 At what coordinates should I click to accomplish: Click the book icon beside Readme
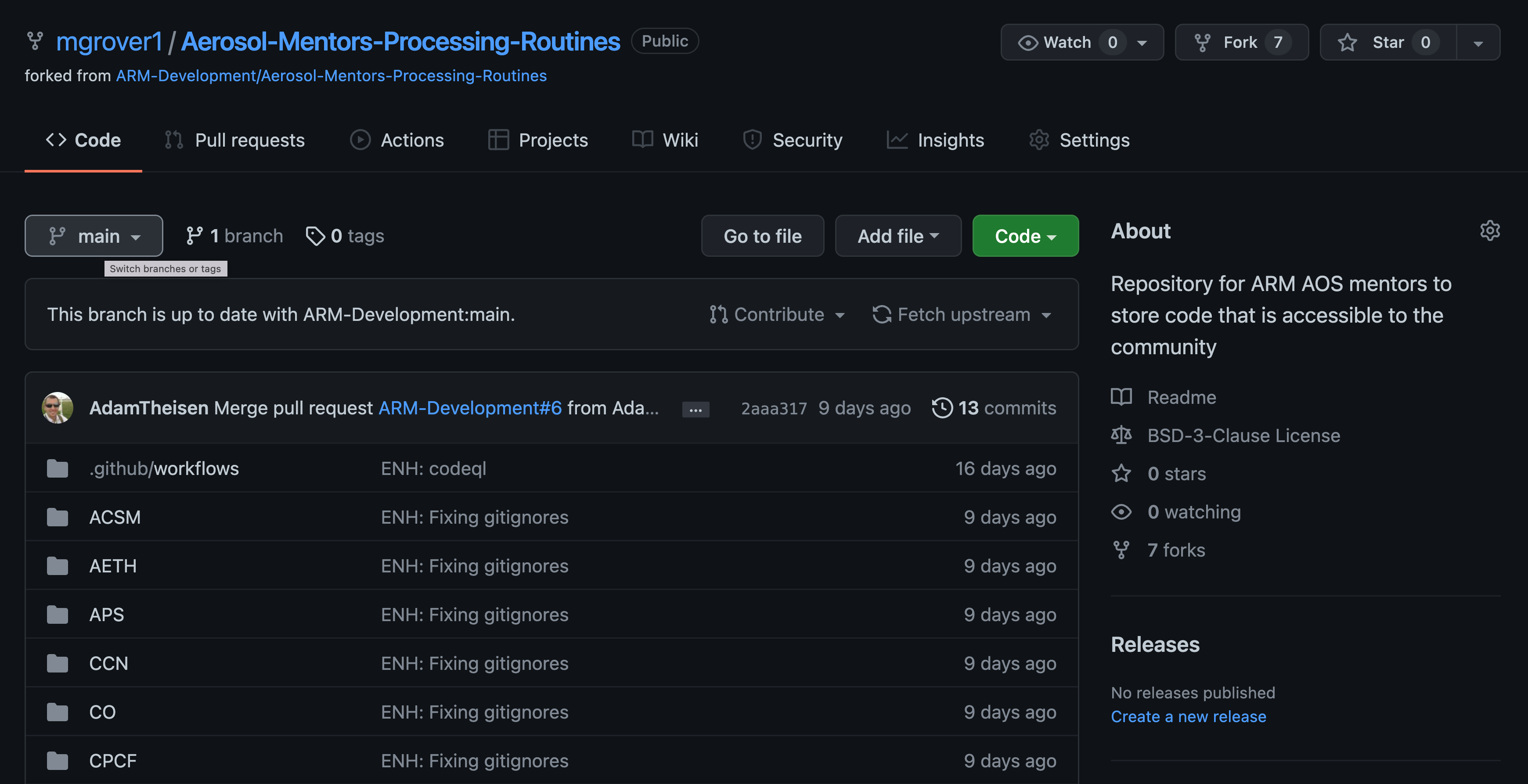(1121, 397)
